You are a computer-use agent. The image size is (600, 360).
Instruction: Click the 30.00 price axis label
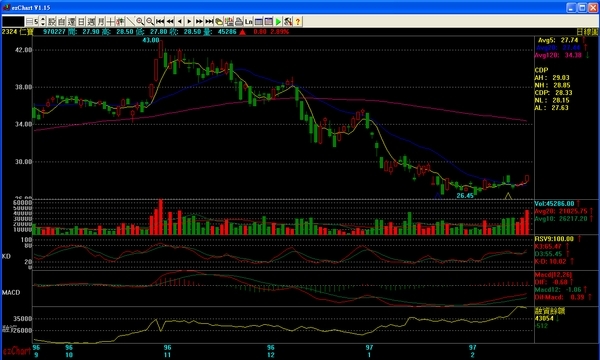click(23, 161)
